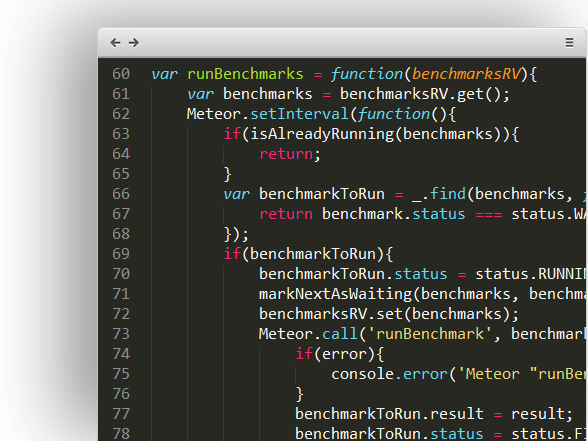Click line number 69
This screenshot has height=441, width=588.
click(121, 254)
